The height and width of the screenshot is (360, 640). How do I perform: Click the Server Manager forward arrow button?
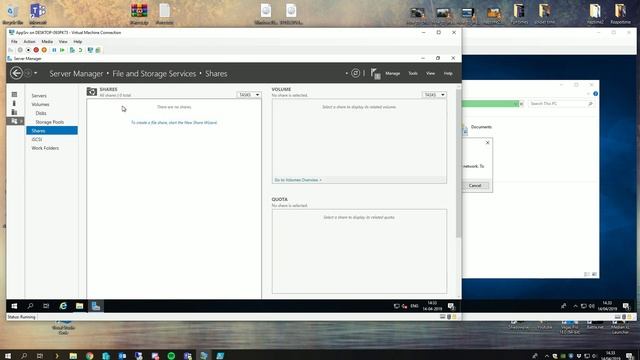28,73
